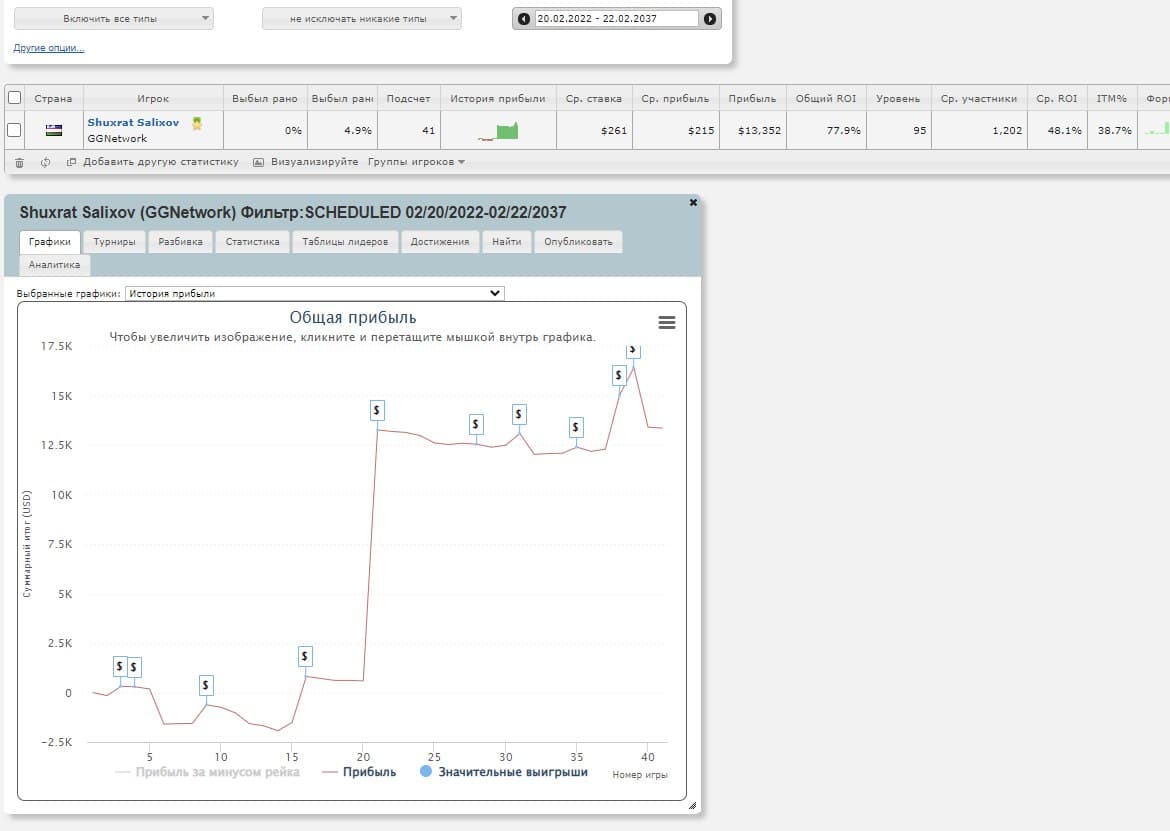
Task: Click the trash delete icon below the table
Action: 20,162
